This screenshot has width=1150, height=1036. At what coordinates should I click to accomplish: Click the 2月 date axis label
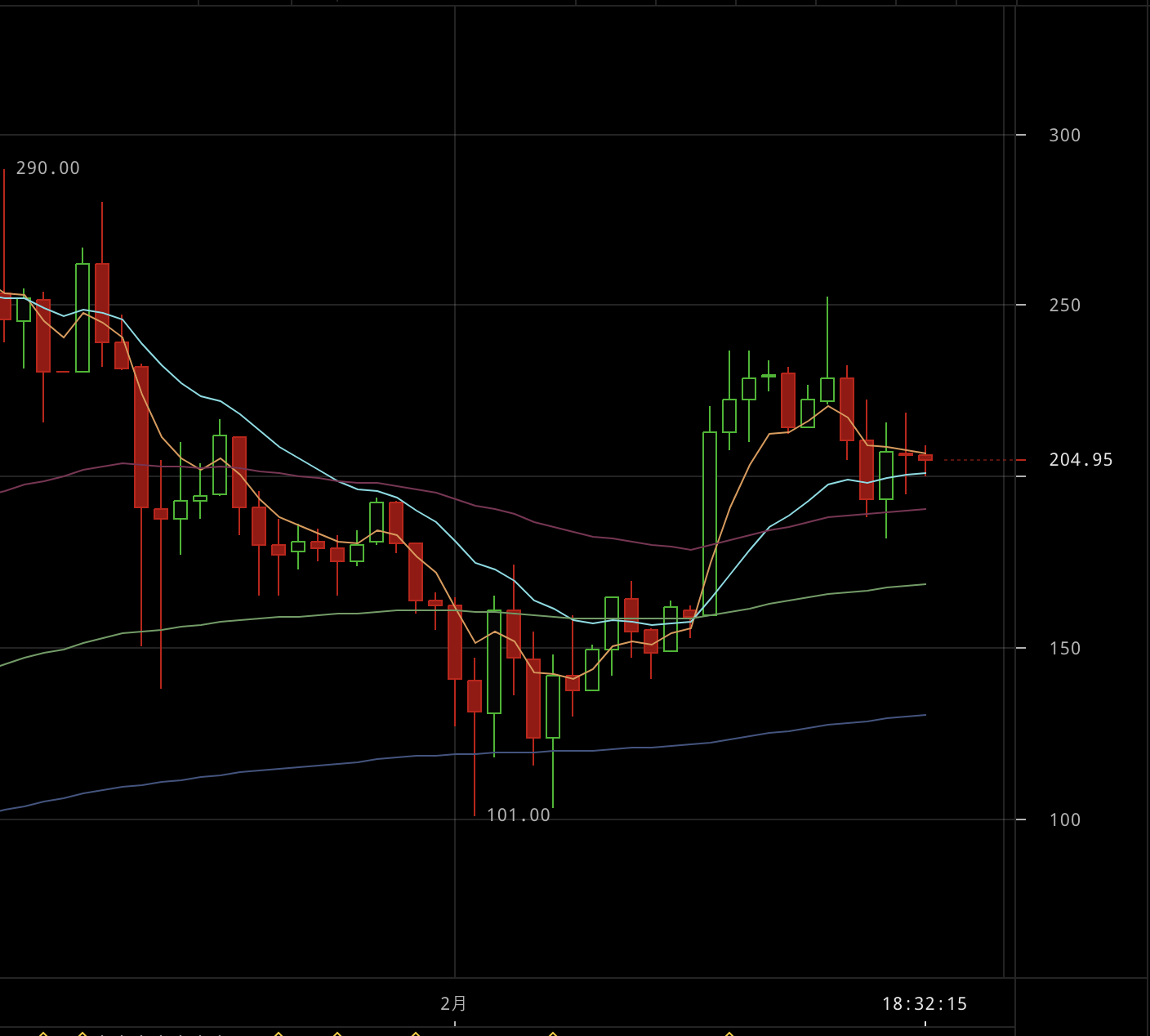tap(454, 1003)
